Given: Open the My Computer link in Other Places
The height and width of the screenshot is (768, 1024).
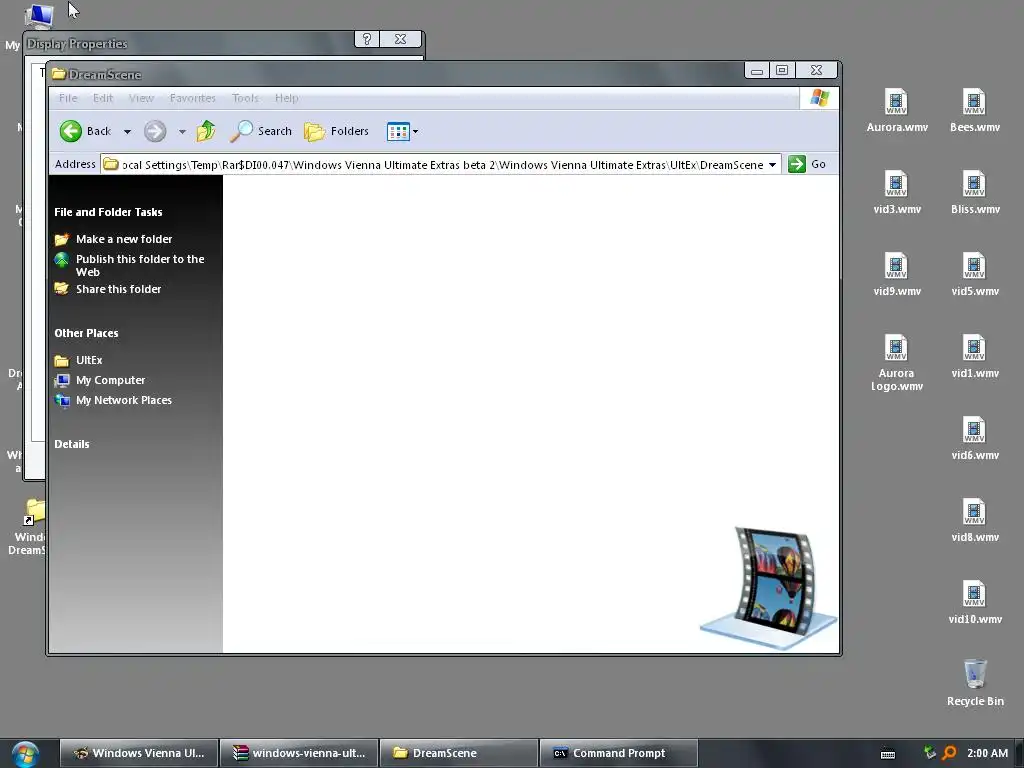Looking at the screenshot, I should pos(110,380).
